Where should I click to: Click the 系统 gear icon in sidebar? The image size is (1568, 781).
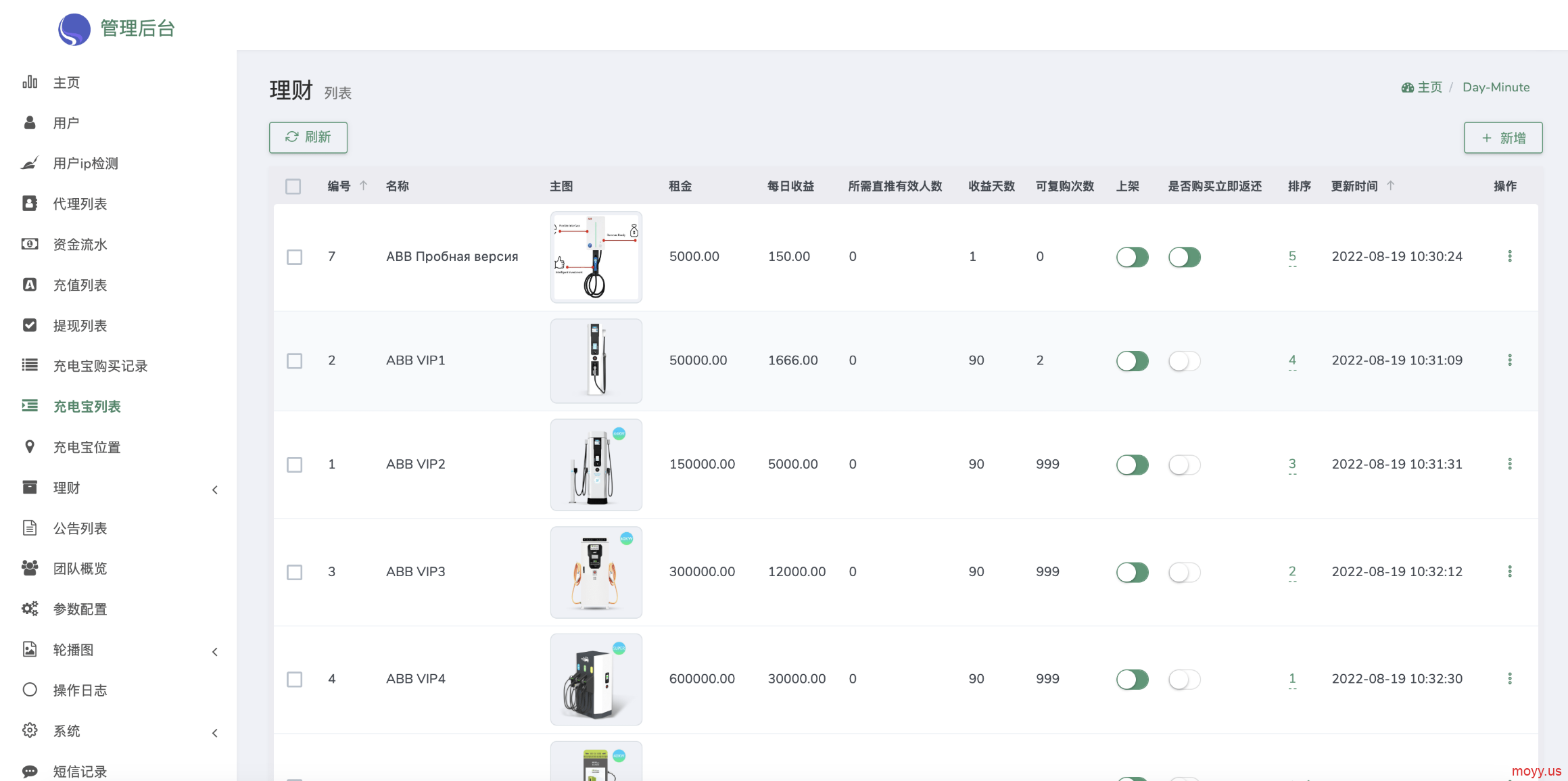[30, 730]
